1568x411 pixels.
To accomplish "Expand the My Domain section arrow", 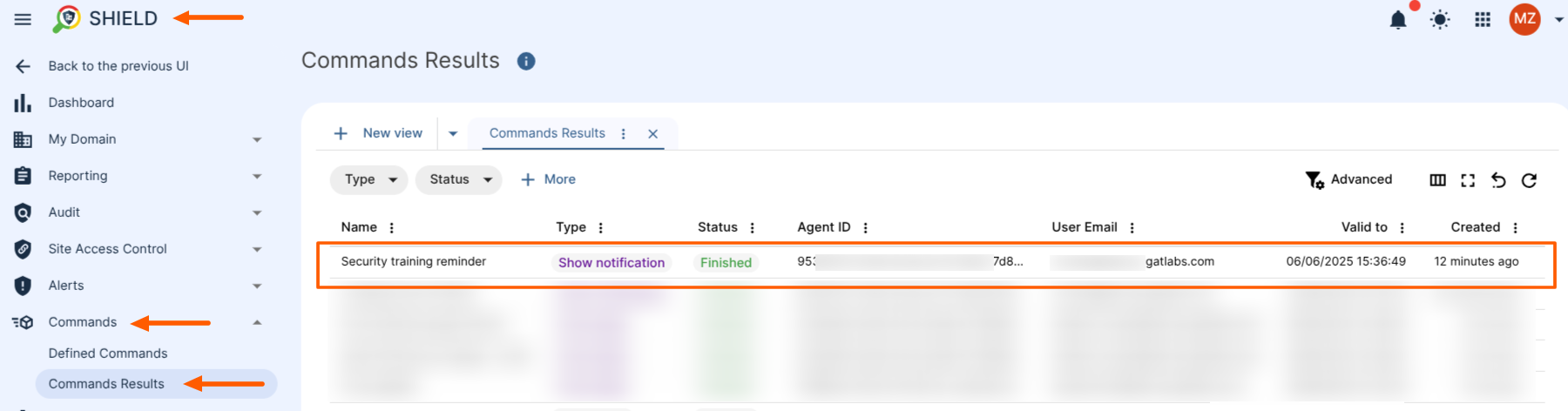I will tap(257, 139).
